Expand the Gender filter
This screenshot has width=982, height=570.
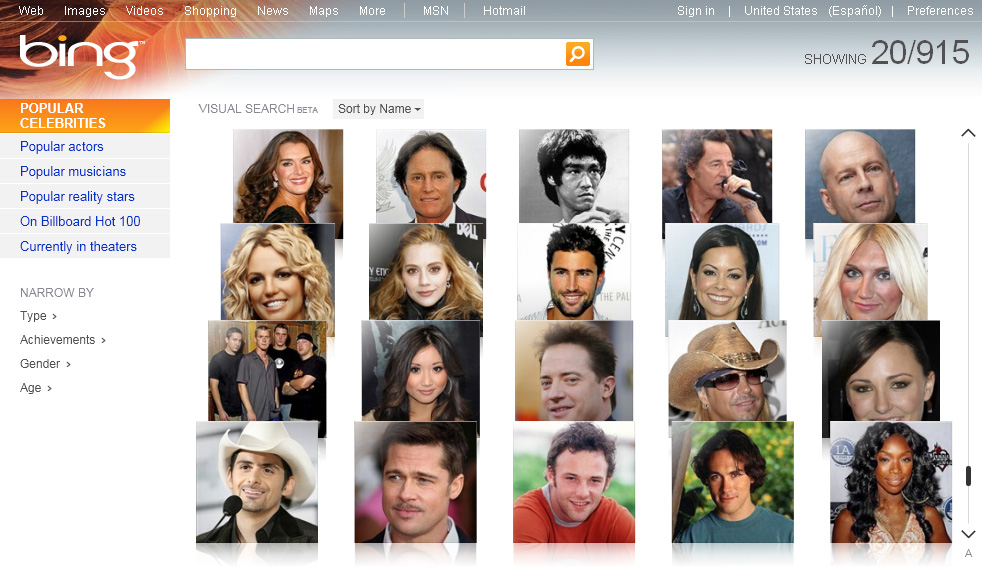[45, 364]
